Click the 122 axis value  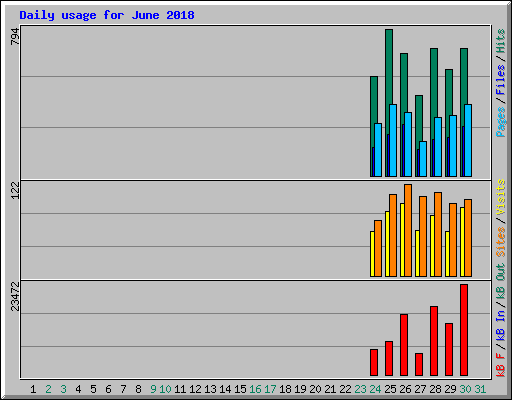tap(15, 190)
